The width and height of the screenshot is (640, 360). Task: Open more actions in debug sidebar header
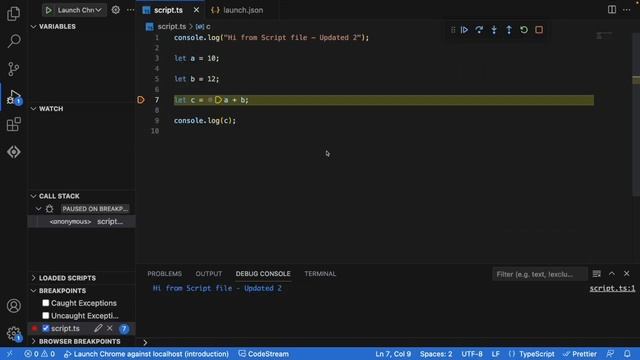tap(130, 10)
